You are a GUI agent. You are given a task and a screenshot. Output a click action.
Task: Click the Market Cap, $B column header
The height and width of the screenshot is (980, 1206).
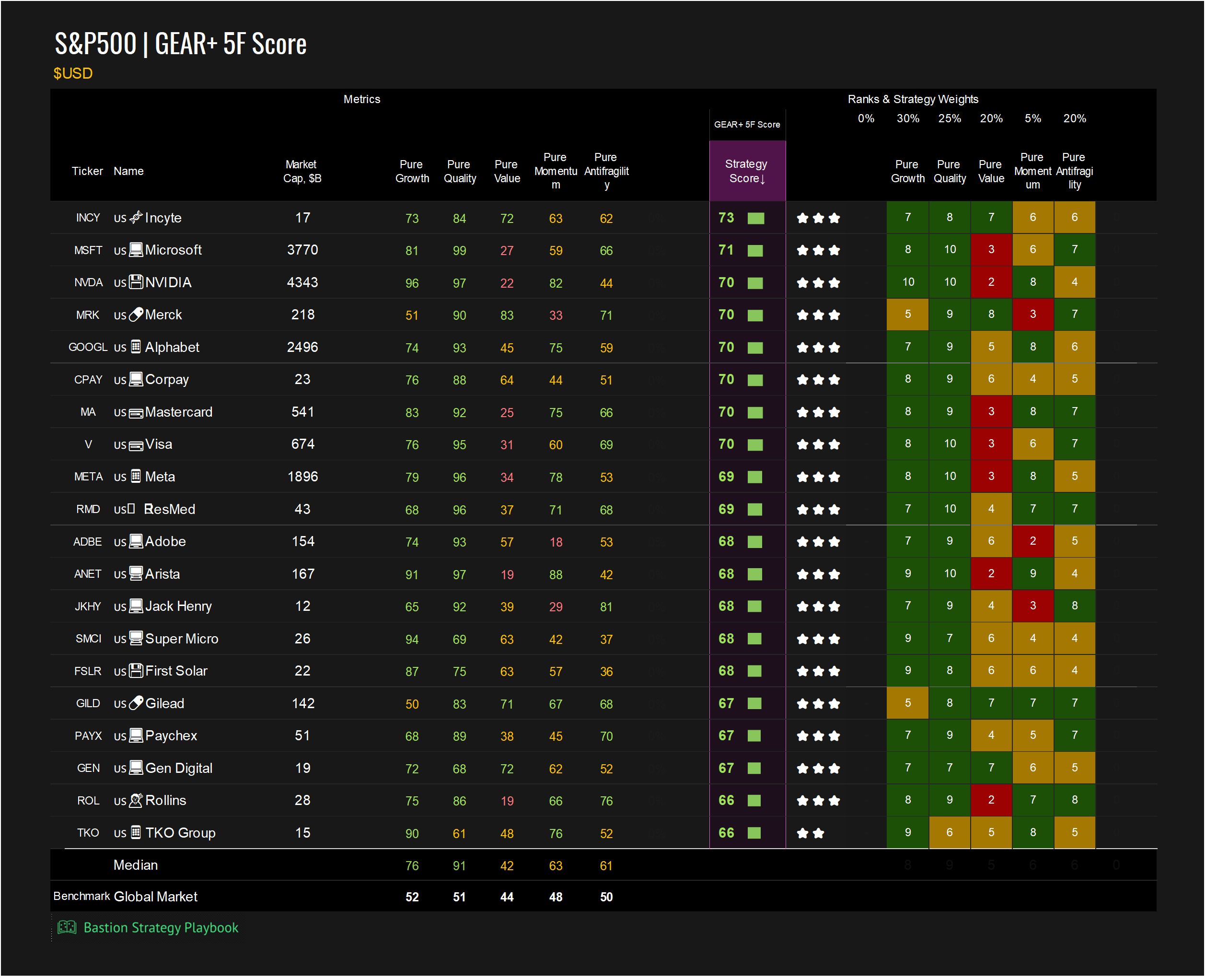(302, 171)
